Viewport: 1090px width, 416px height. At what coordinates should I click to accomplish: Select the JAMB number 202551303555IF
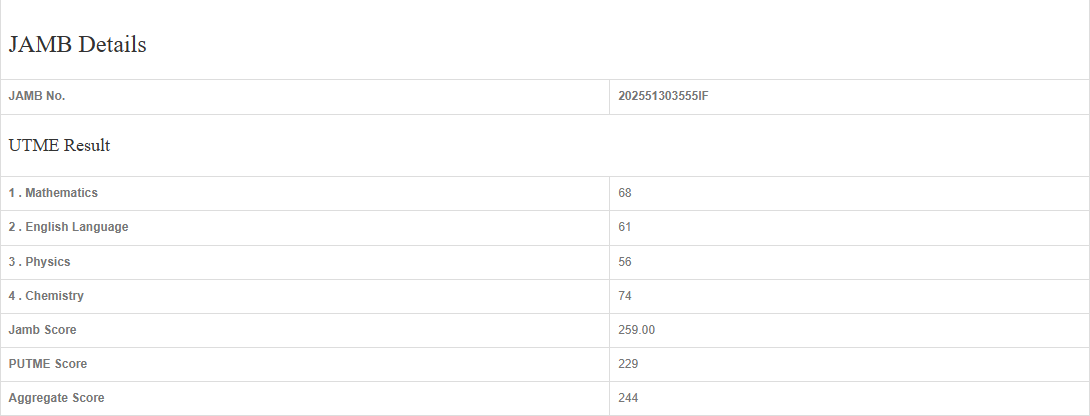click(x=663, y=97)
